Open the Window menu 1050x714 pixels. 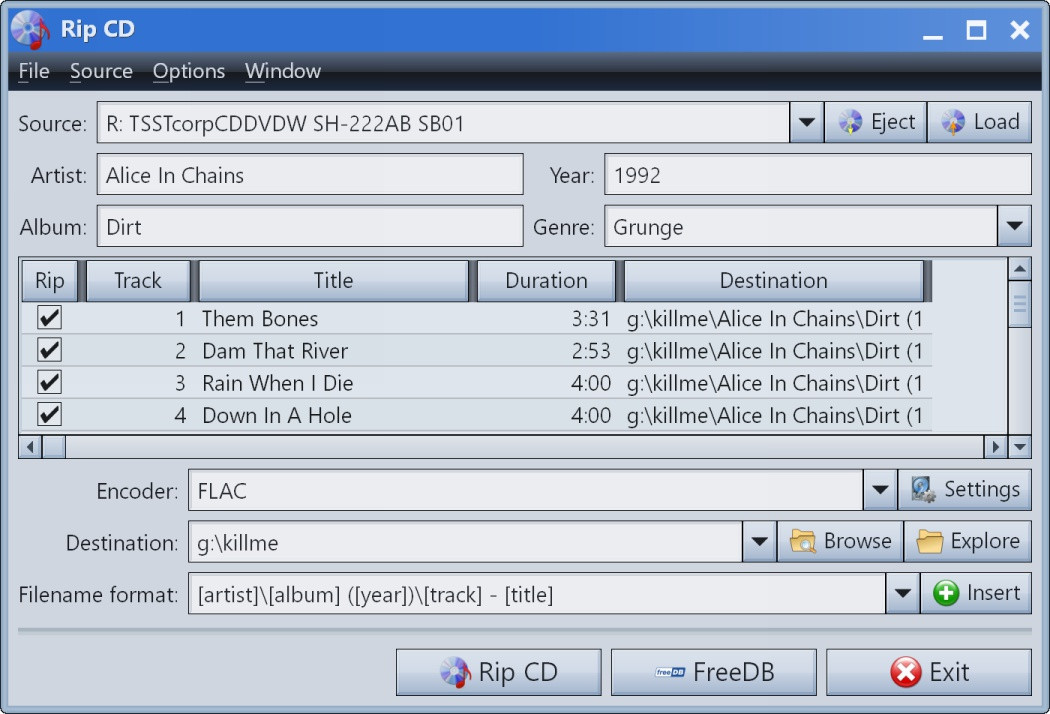283,71
